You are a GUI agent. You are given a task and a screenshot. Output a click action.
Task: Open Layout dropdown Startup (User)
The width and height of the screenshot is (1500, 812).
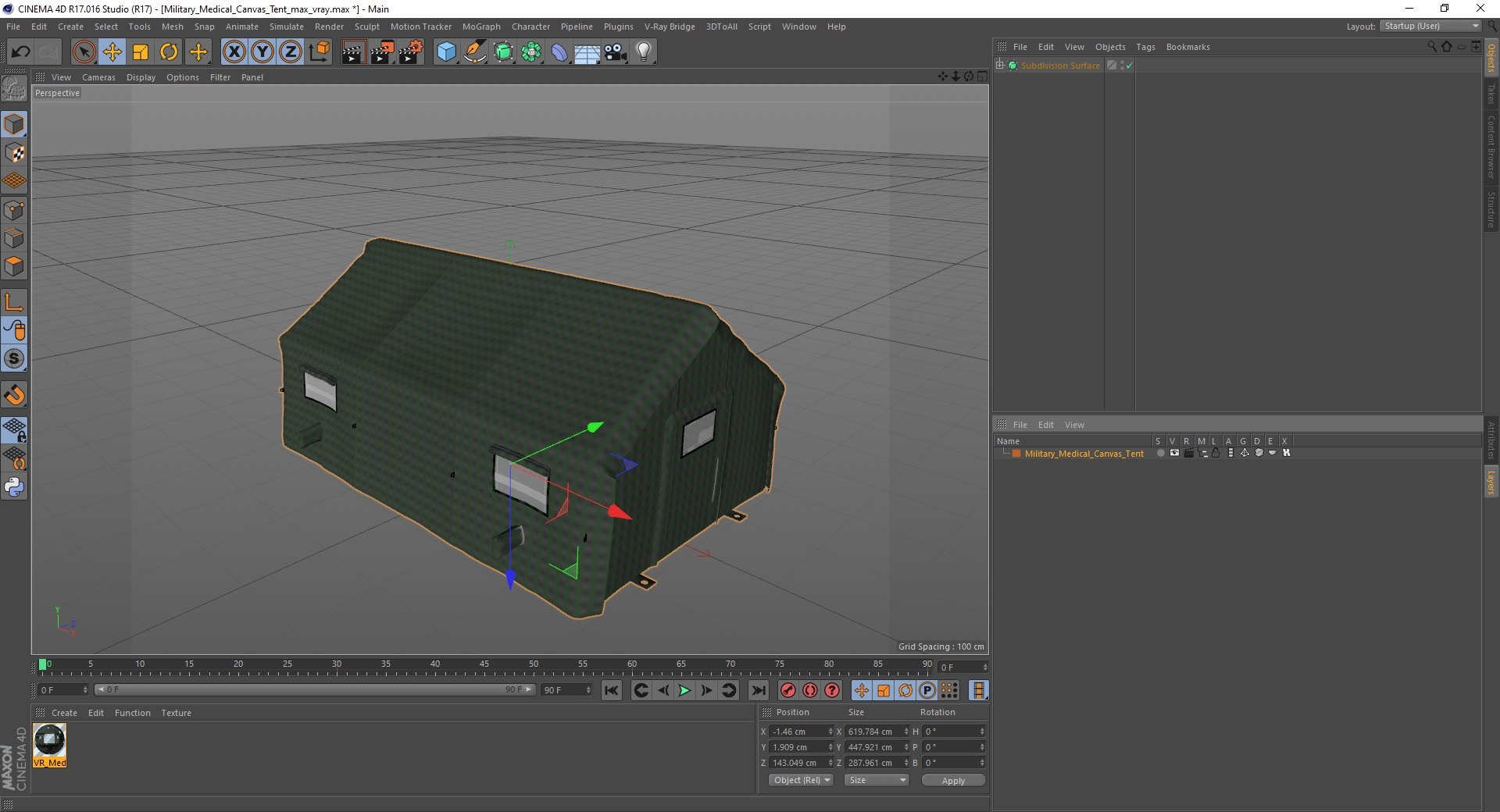[x=1430, y=26]
